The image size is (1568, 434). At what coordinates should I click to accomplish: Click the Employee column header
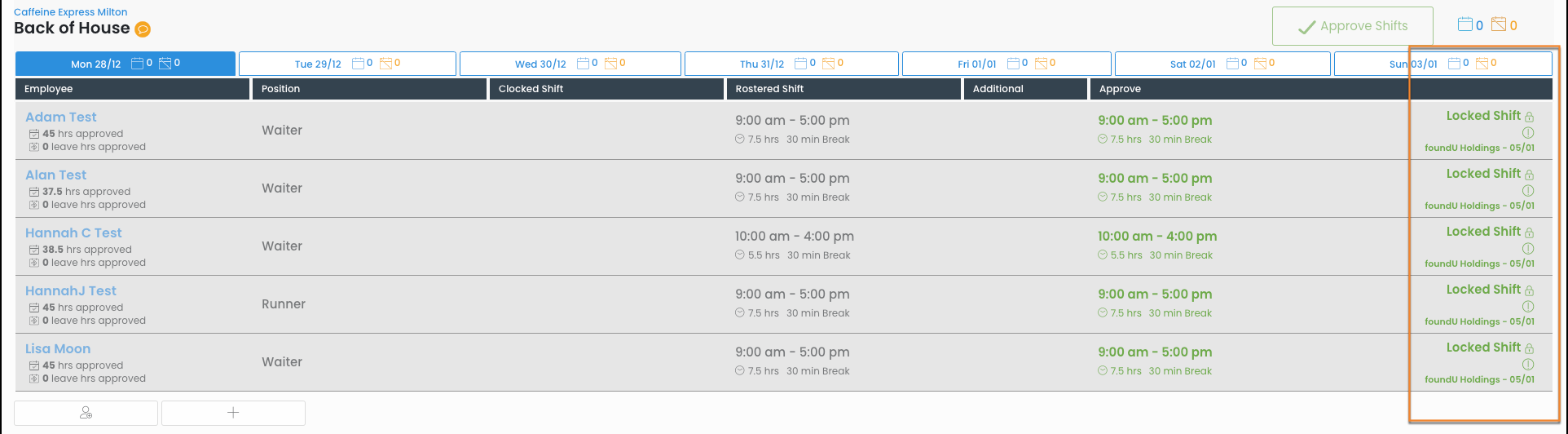pos(49,89)
